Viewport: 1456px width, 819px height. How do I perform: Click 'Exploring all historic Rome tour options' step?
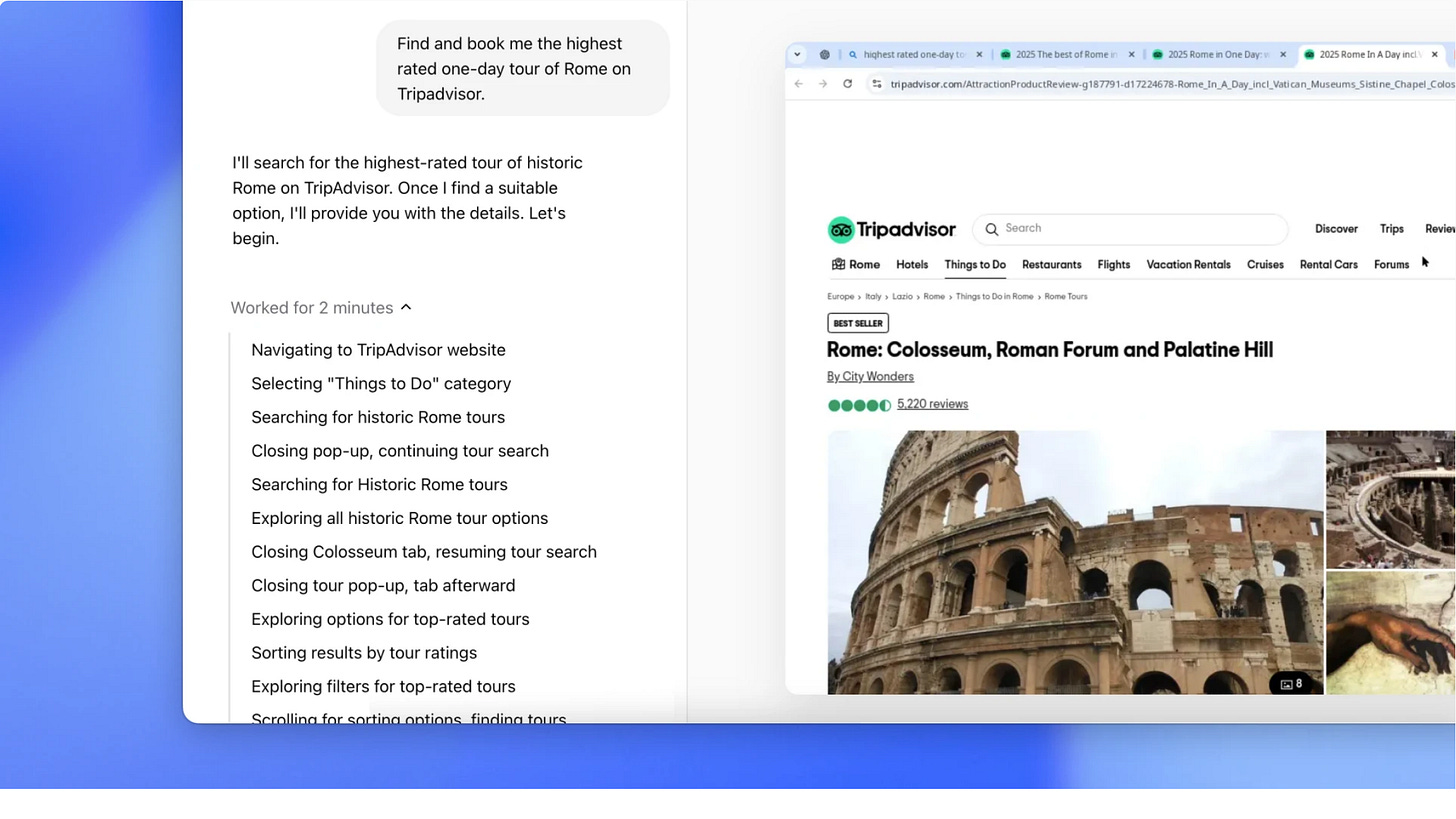click(x=399, y=518)
